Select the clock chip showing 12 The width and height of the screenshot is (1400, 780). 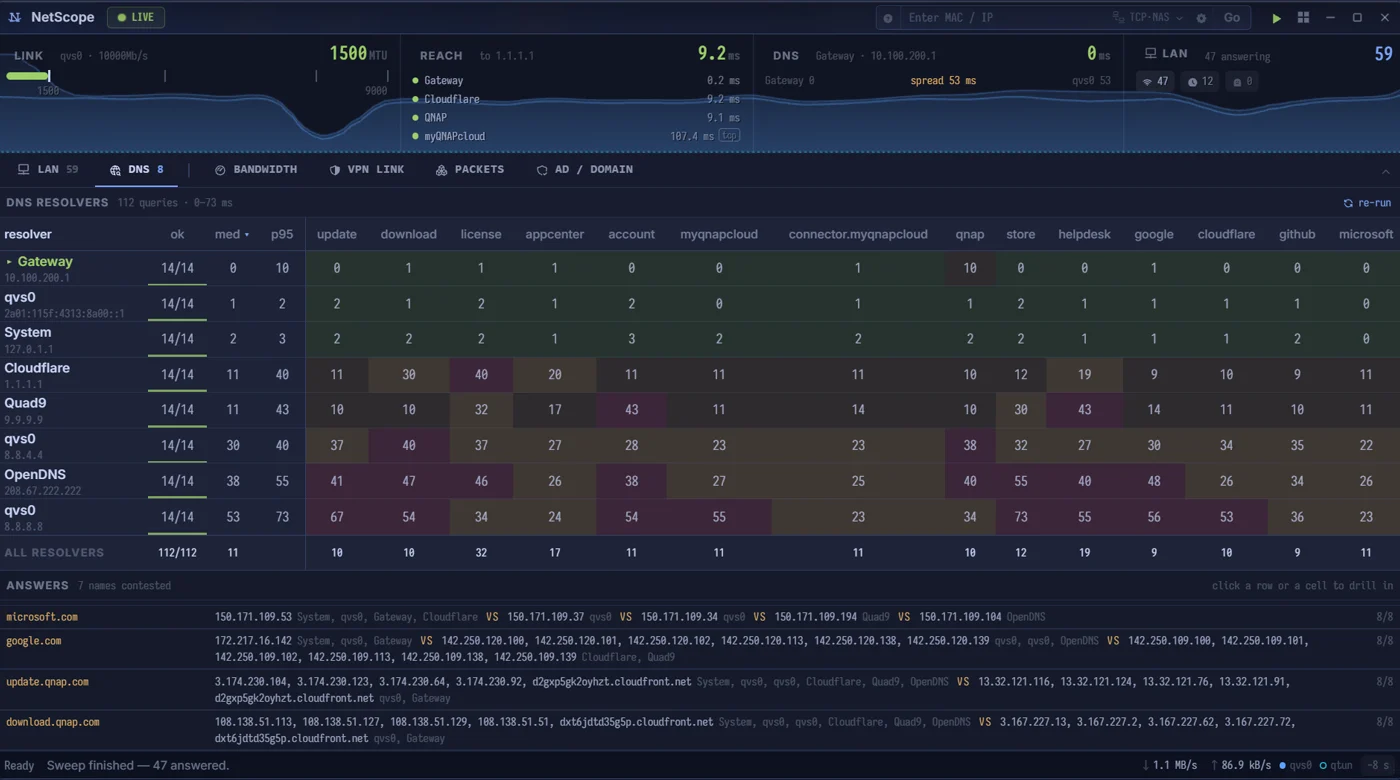tap(1201, 81)
